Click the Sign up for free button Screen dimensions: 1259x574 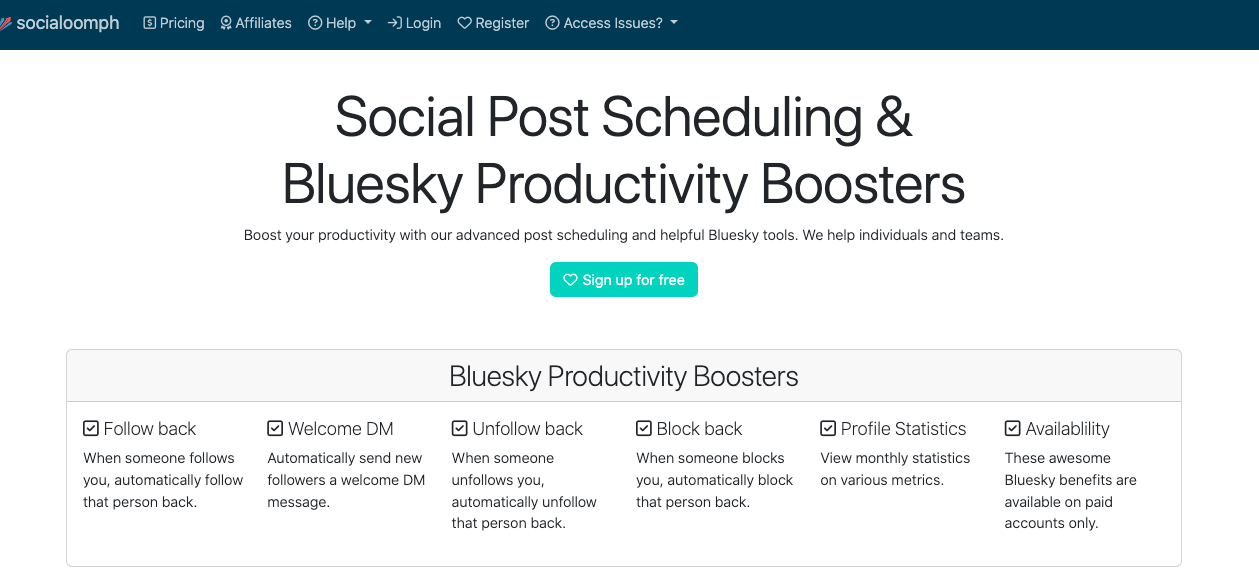[x=624, y=280]
